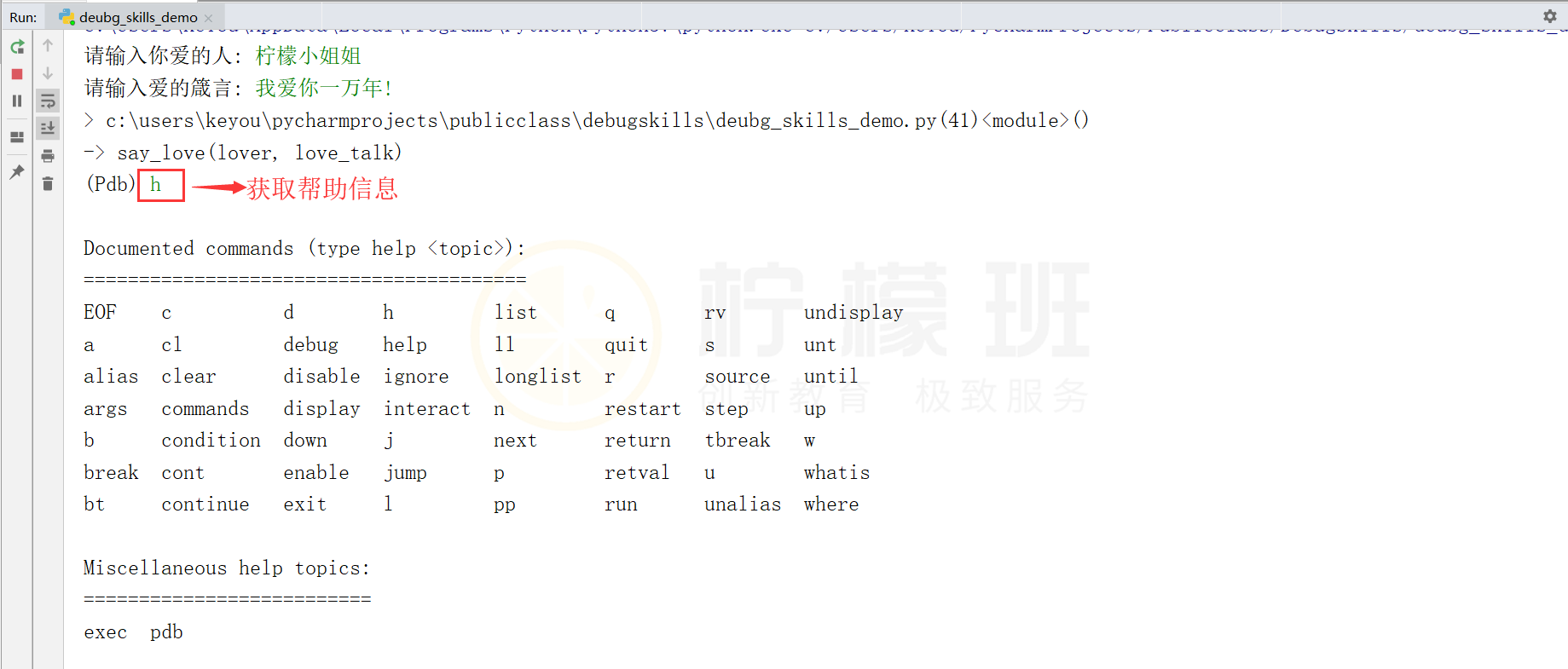Toggle soft-wrap in the console
This screenshot has width=1568, height=669.
[48, 101]
